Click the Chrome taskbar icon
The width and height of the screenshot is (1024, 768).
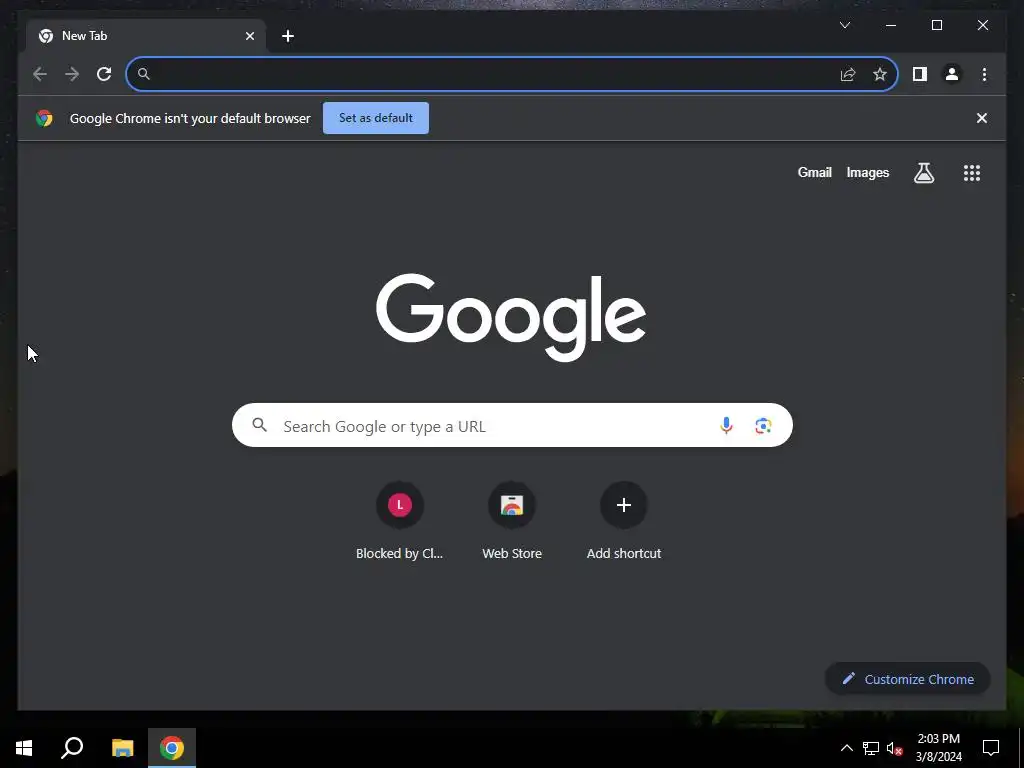coord(172,748)
